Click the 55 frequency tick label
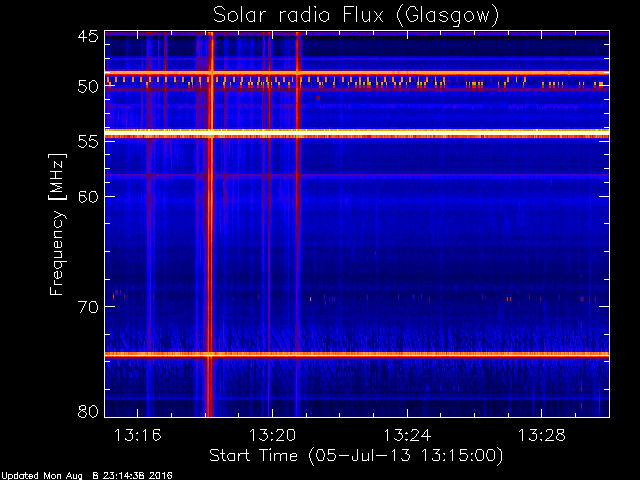 [88, 142]
